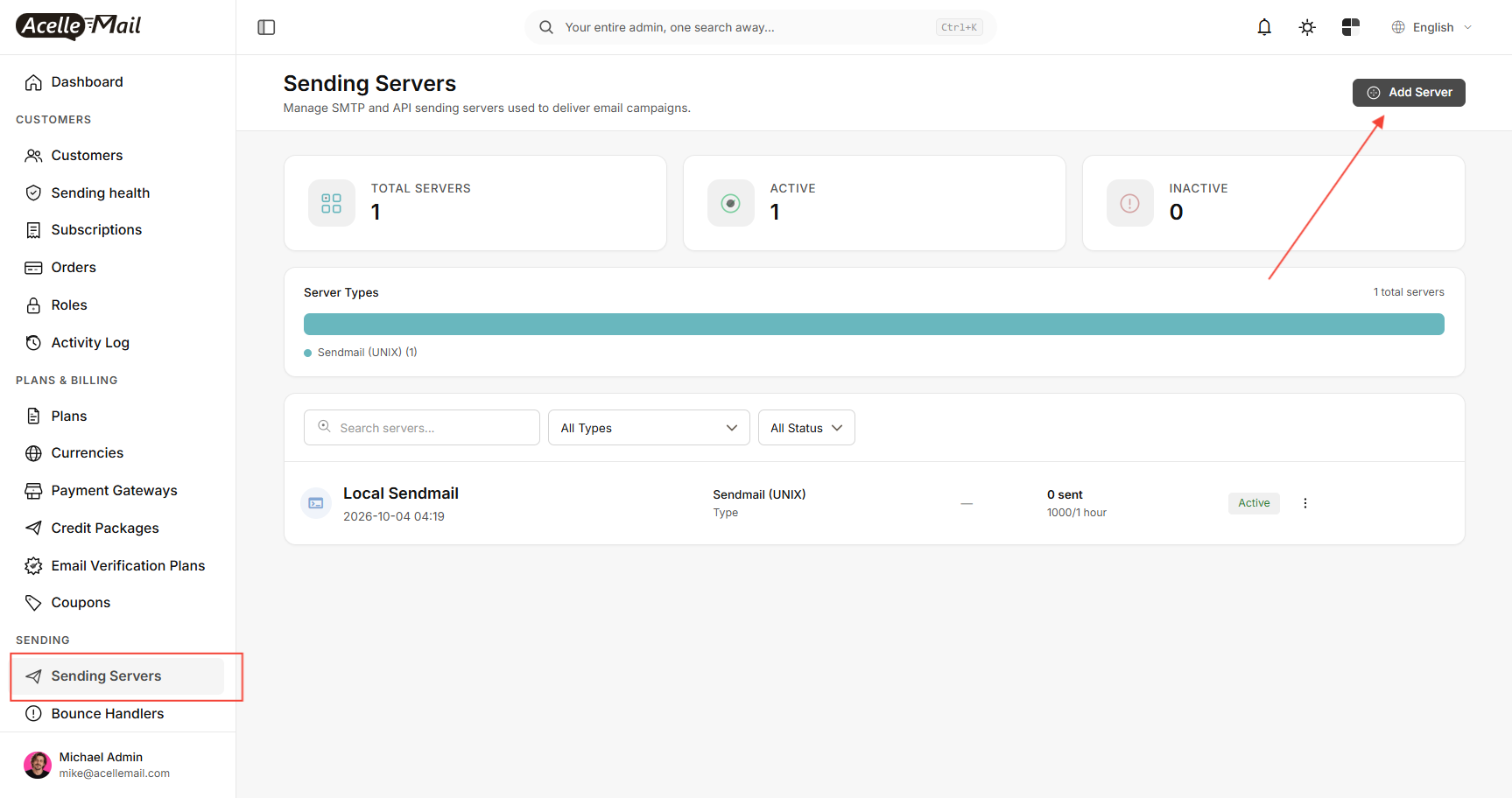
Task: Collapse the sidebar with the panel toggle icon
Action: [x=266, y=27]
